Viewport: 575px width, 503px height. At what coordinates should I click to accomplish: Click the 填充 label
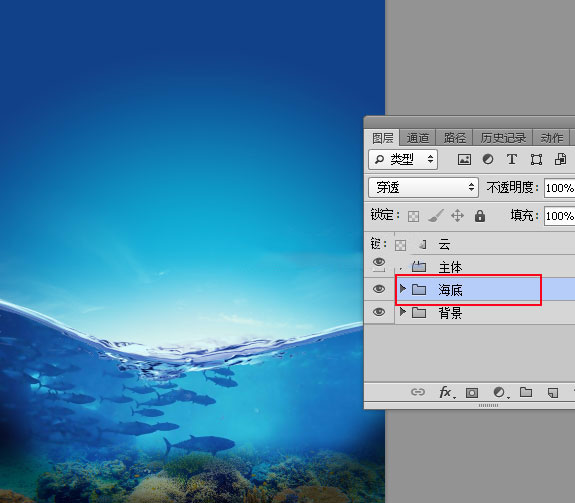click(x=524, y=215)
